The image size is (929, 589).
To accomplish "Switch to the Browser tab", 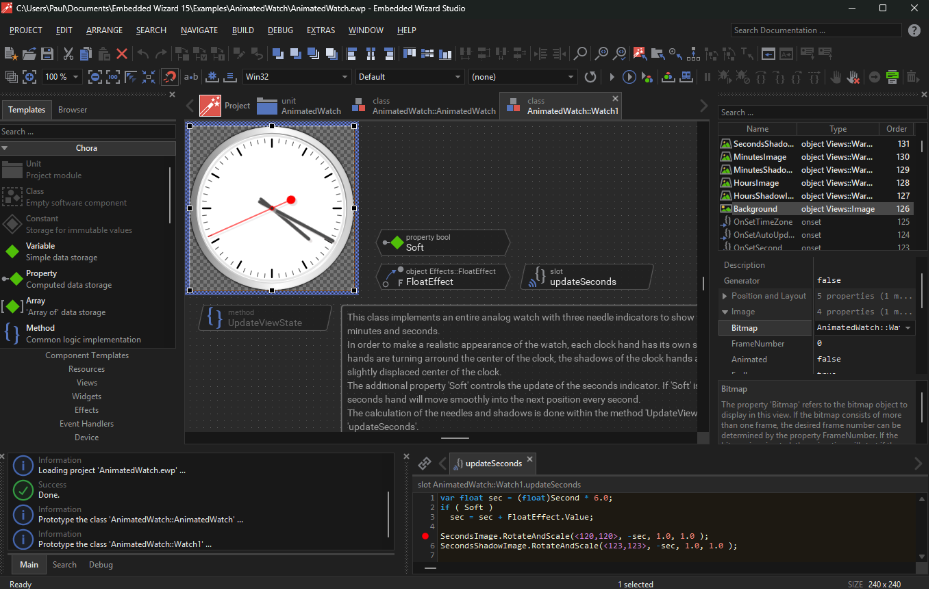I will coord(73,110).
